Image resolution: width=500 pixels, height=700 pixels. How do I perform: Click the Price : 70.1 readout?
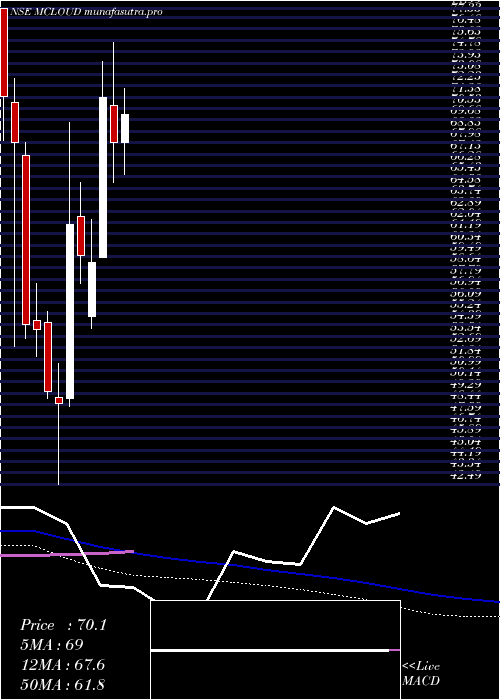click(x=63, y=625)
